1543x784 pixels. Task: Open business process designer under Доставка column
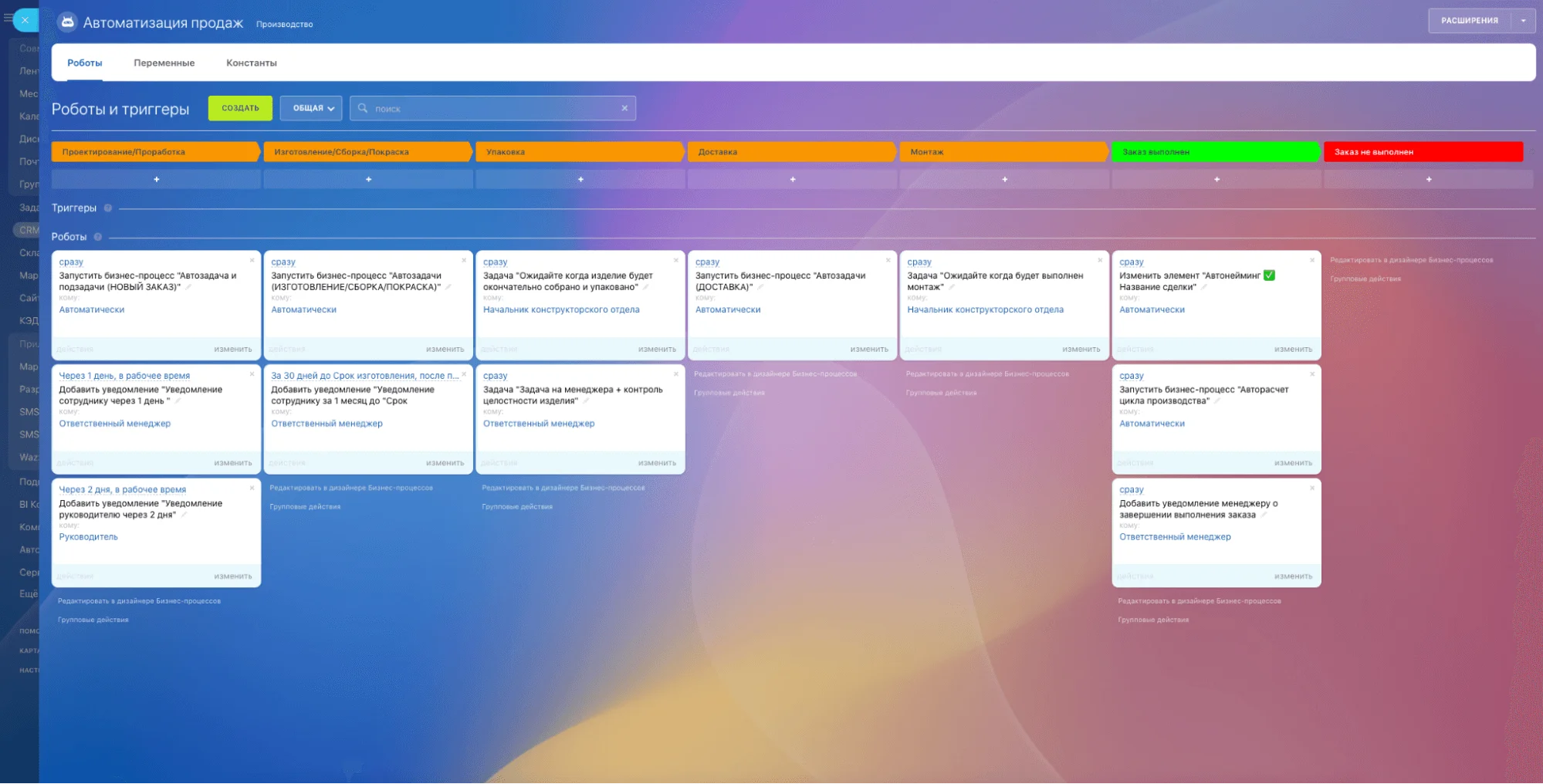(x=775, y=374)
